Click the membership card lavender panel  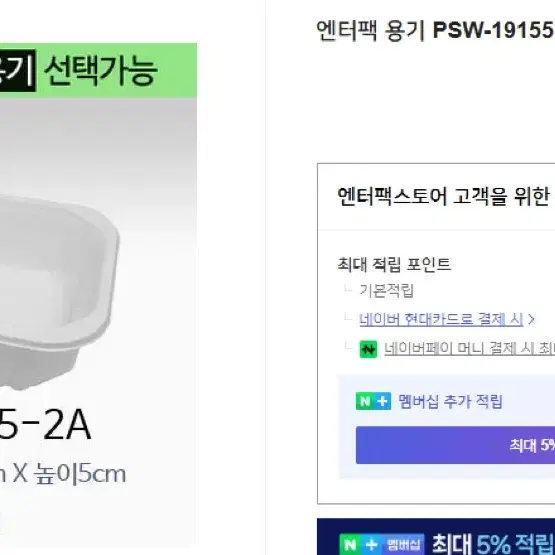447,427
